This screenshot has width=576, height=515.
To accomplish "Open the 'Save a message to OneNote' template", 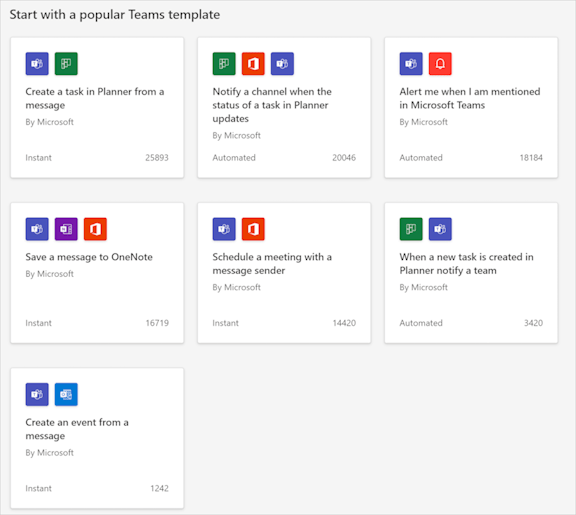I will click(x=89, y=257).
